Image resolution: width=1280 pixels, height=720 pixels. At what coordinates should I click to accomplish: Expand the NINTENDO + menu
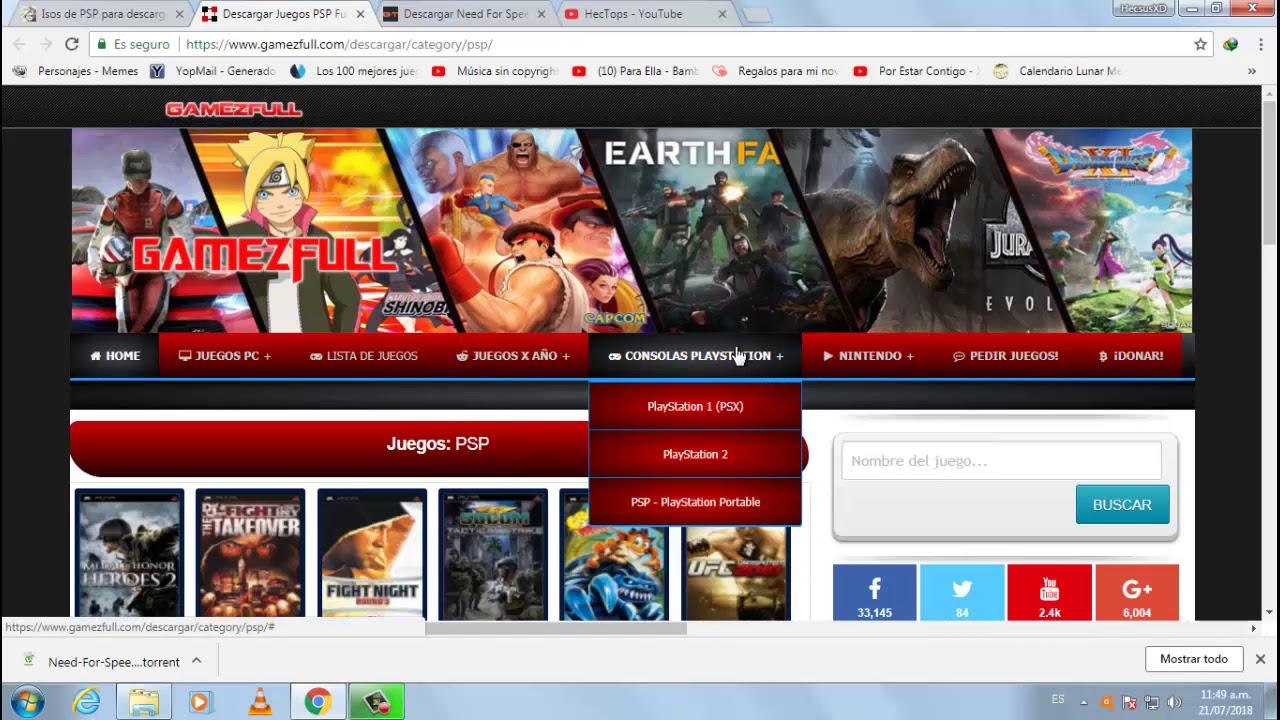coord(868,356)
